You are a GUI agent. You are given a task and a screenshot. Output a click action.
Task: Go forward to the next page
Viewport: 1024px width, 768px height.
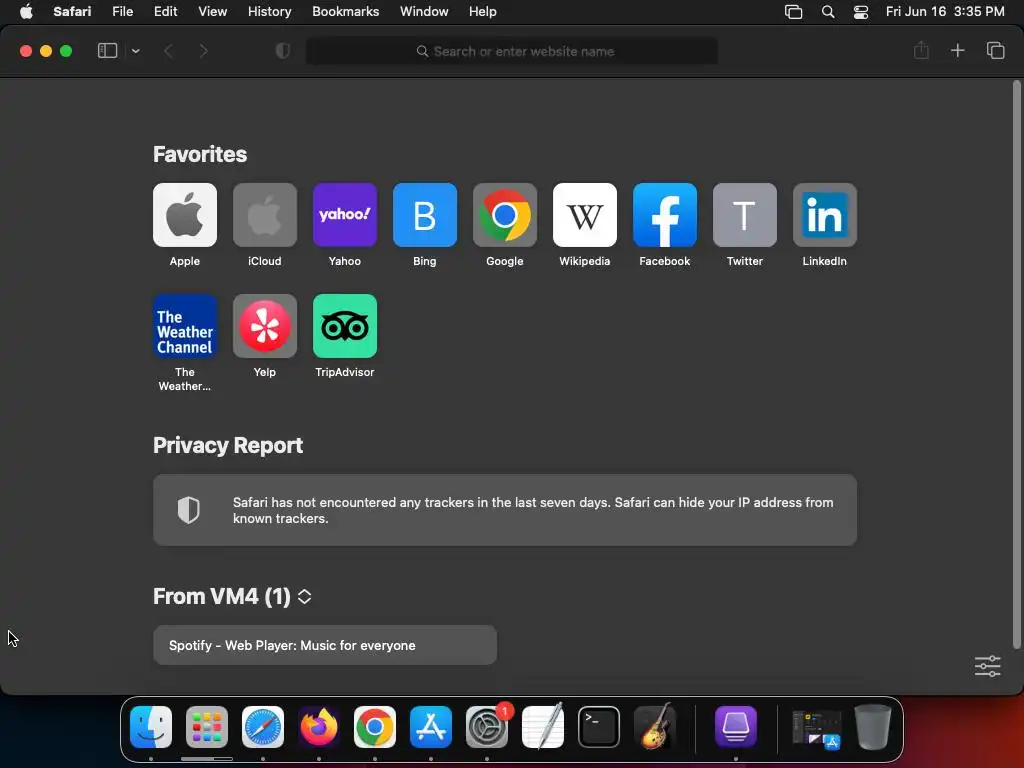pos(203,51)
